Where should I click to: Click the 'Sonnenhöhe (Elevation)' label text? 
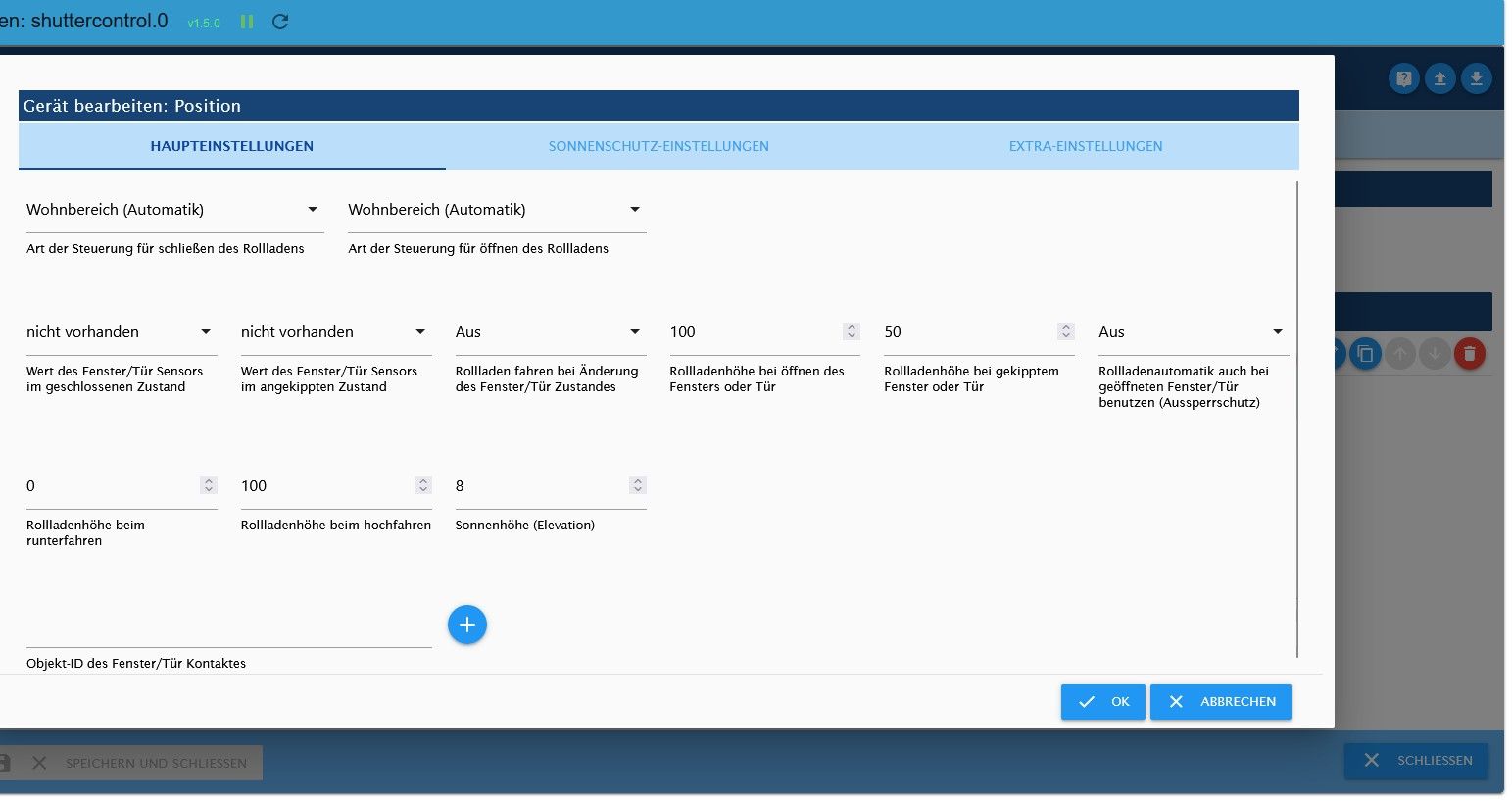tap(525, 526)
